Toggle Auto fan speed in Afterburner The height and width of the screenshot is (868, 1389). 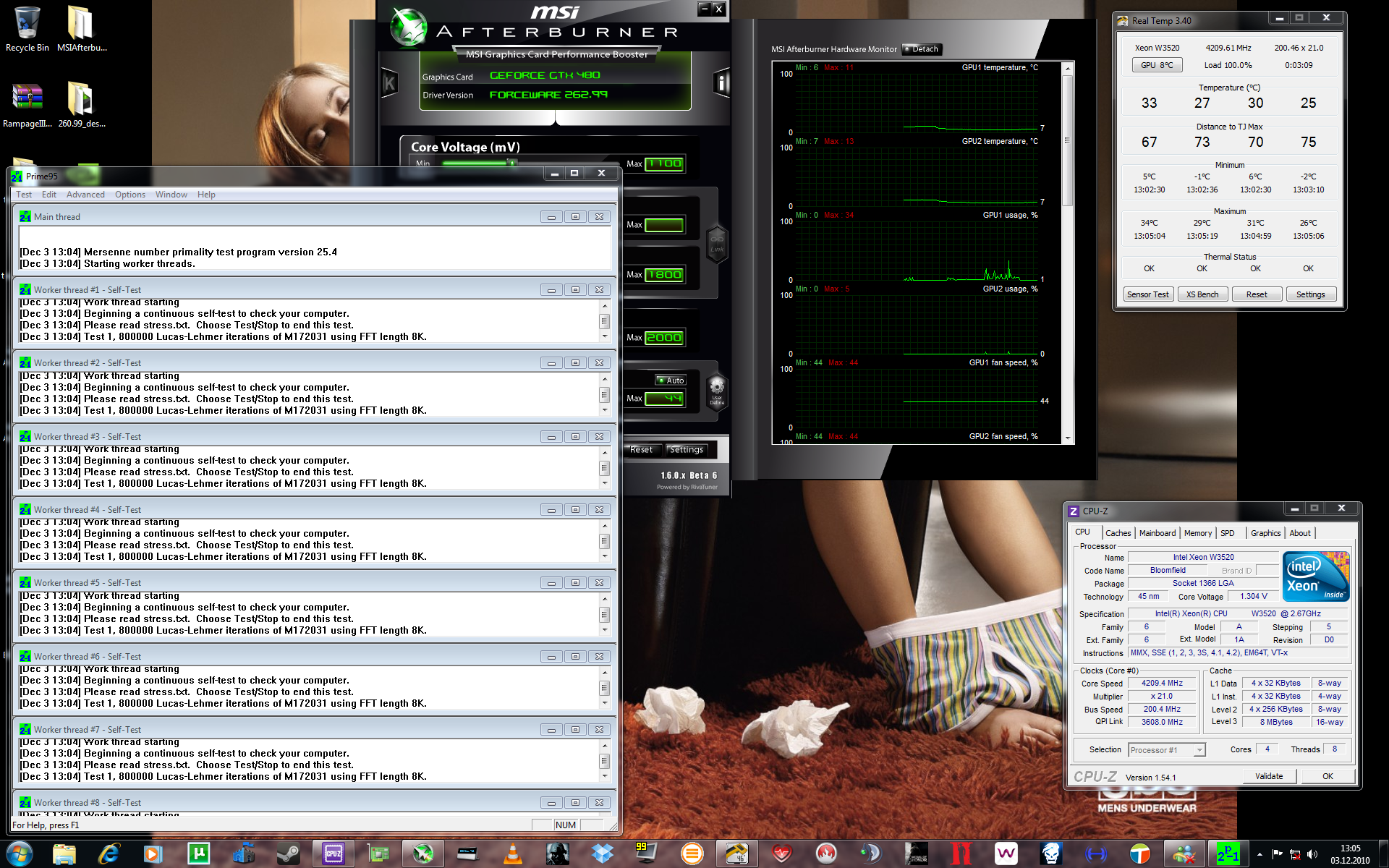click(x=670, y=380)
